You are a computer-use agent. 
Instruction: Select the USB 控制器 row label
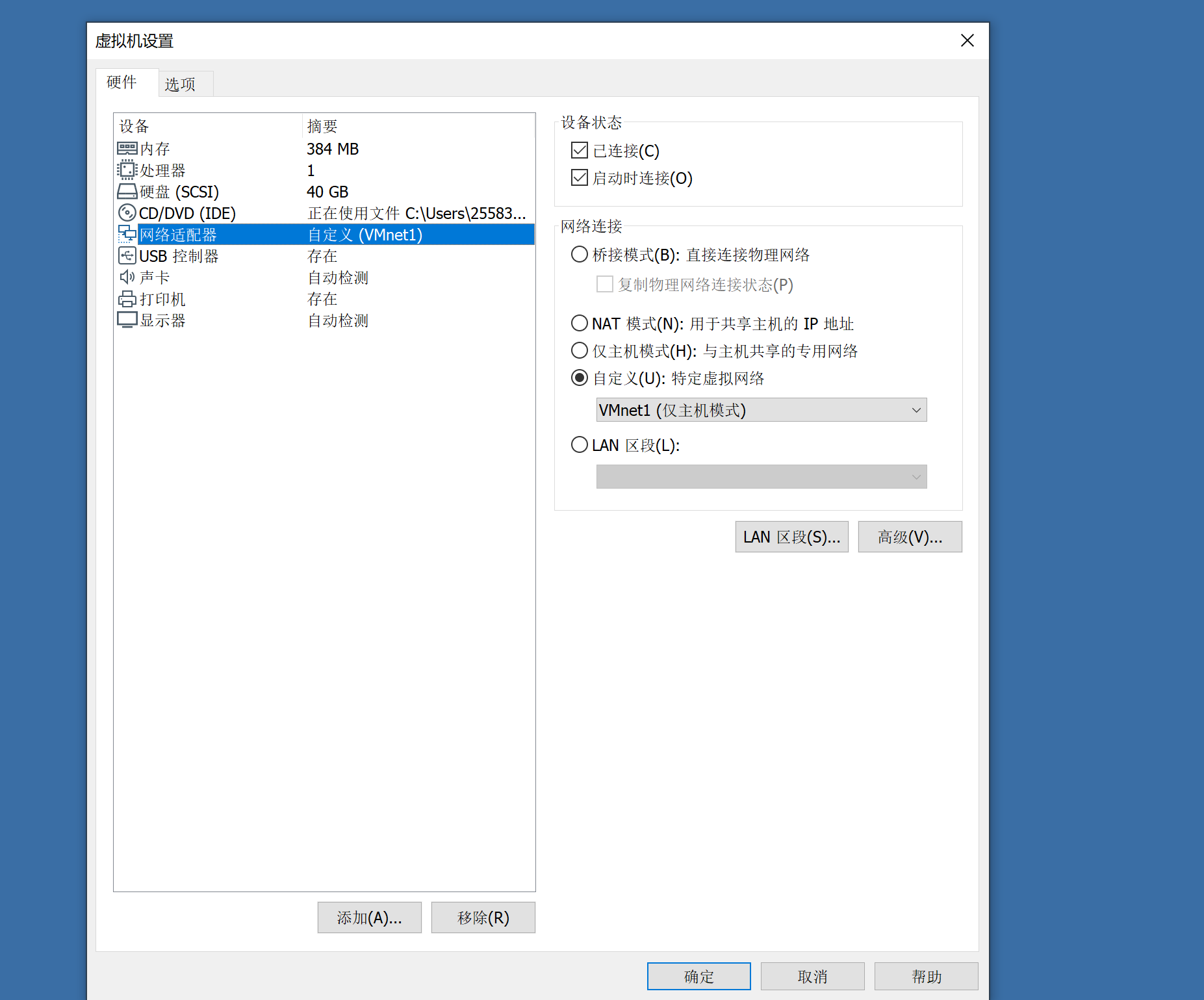pyautogui.click(x=179, y=256)
